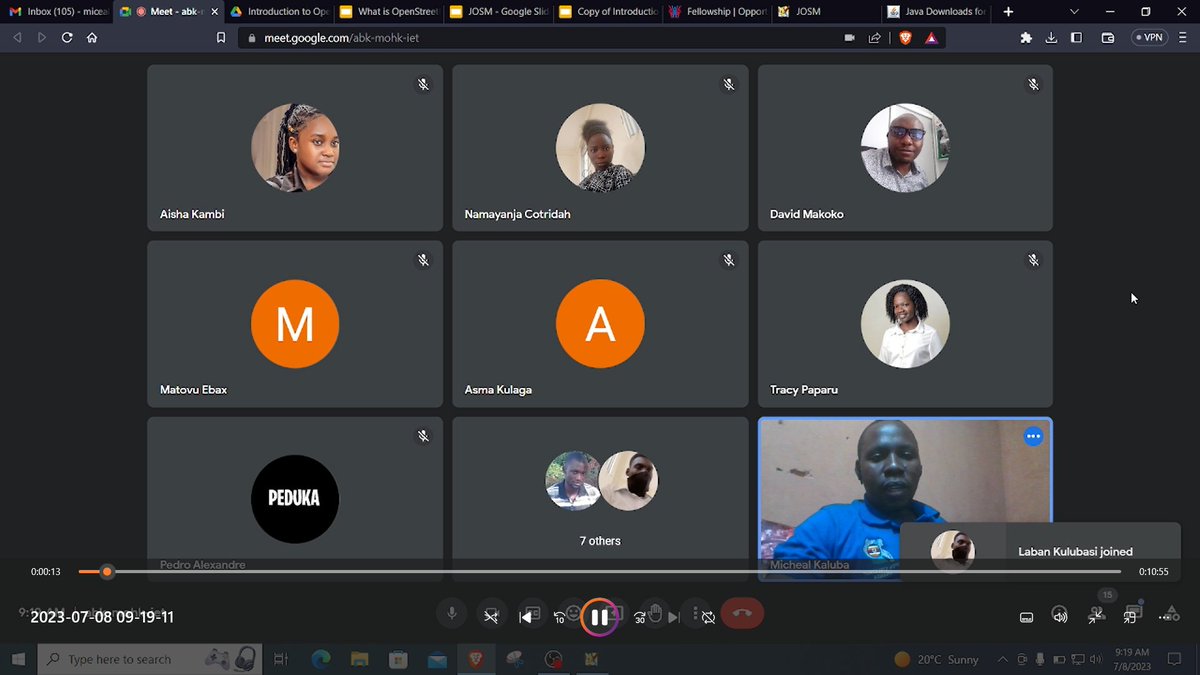
Task: Rewind the video 10 seconds
Action: [x=561, y=617]
